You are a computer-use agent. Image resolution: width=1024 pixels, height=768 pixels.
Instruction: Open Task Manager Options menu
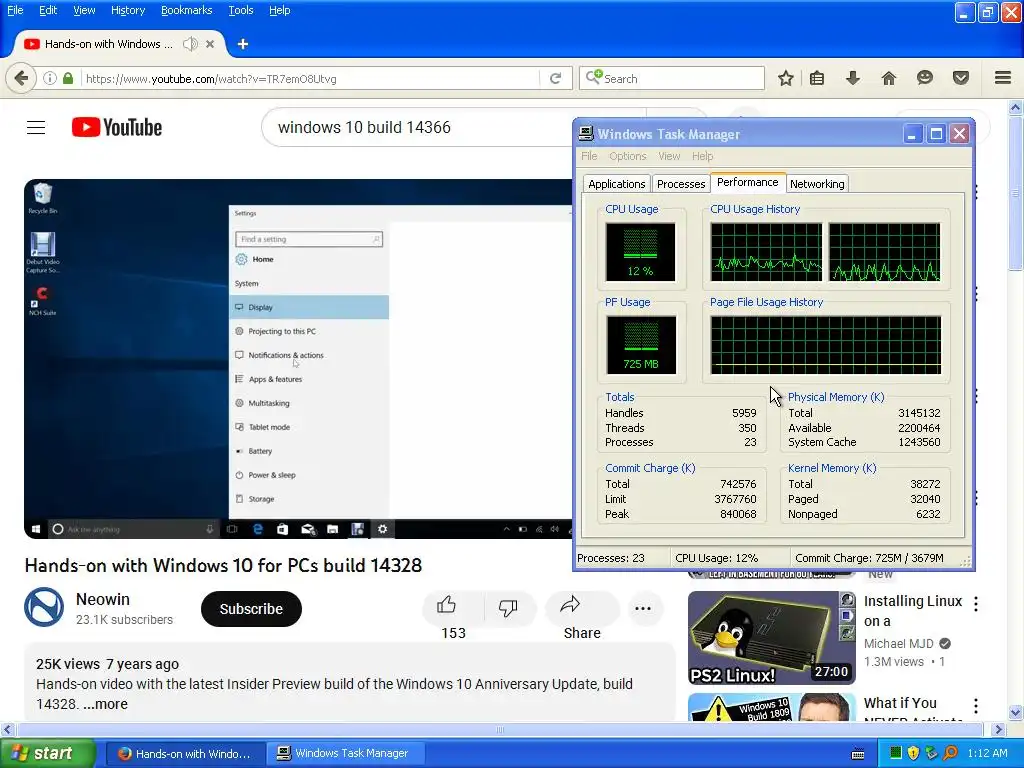(x=628, y=156)
